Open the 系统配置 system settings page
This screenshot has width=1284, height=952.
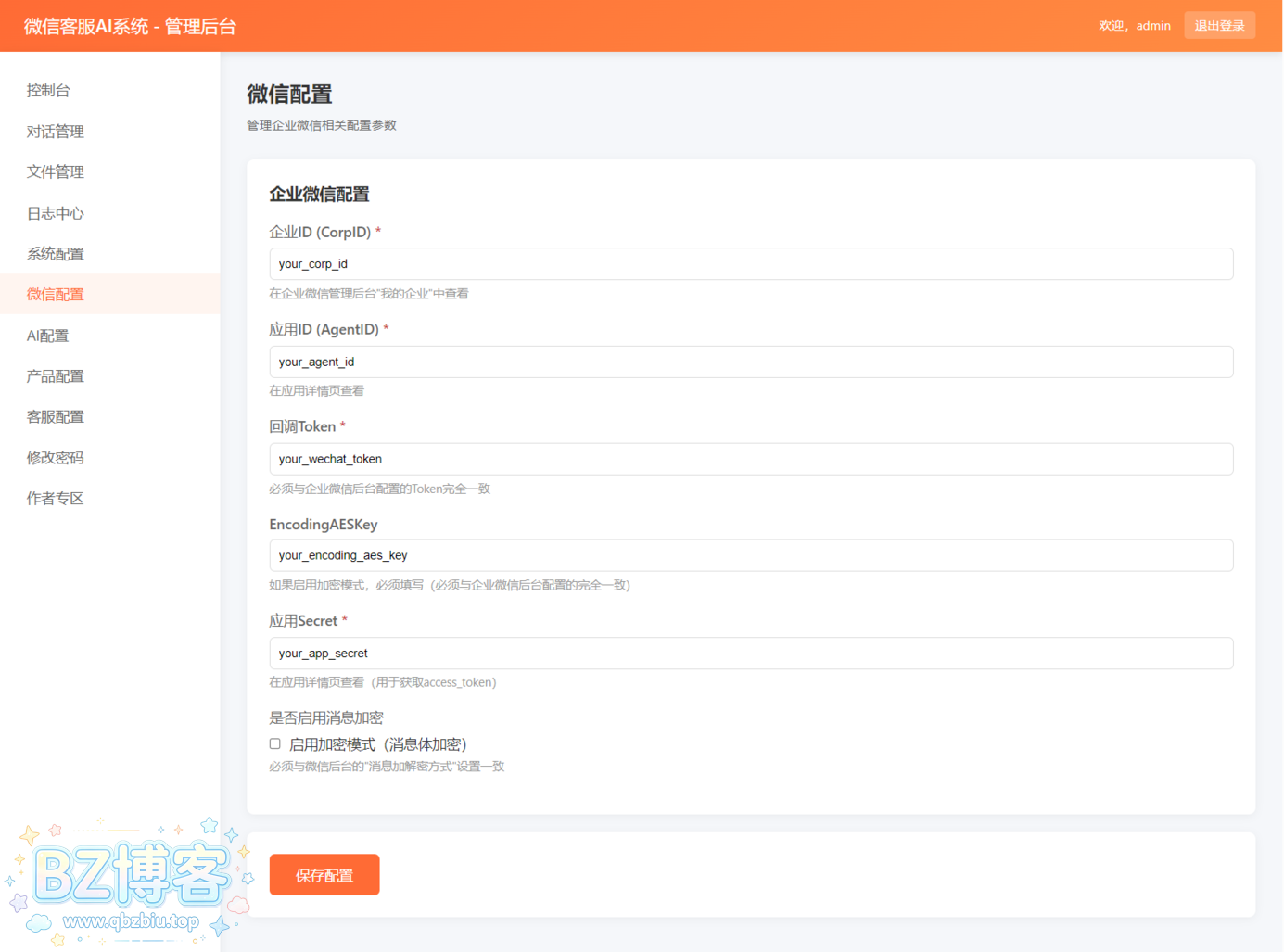[55, 253]
